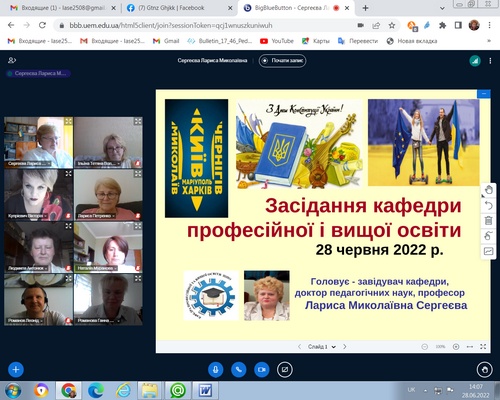The image size is (500, 400).
Task: Open the Bulletin_17_46_Ped bookmark
Action: tap(220, 41)
